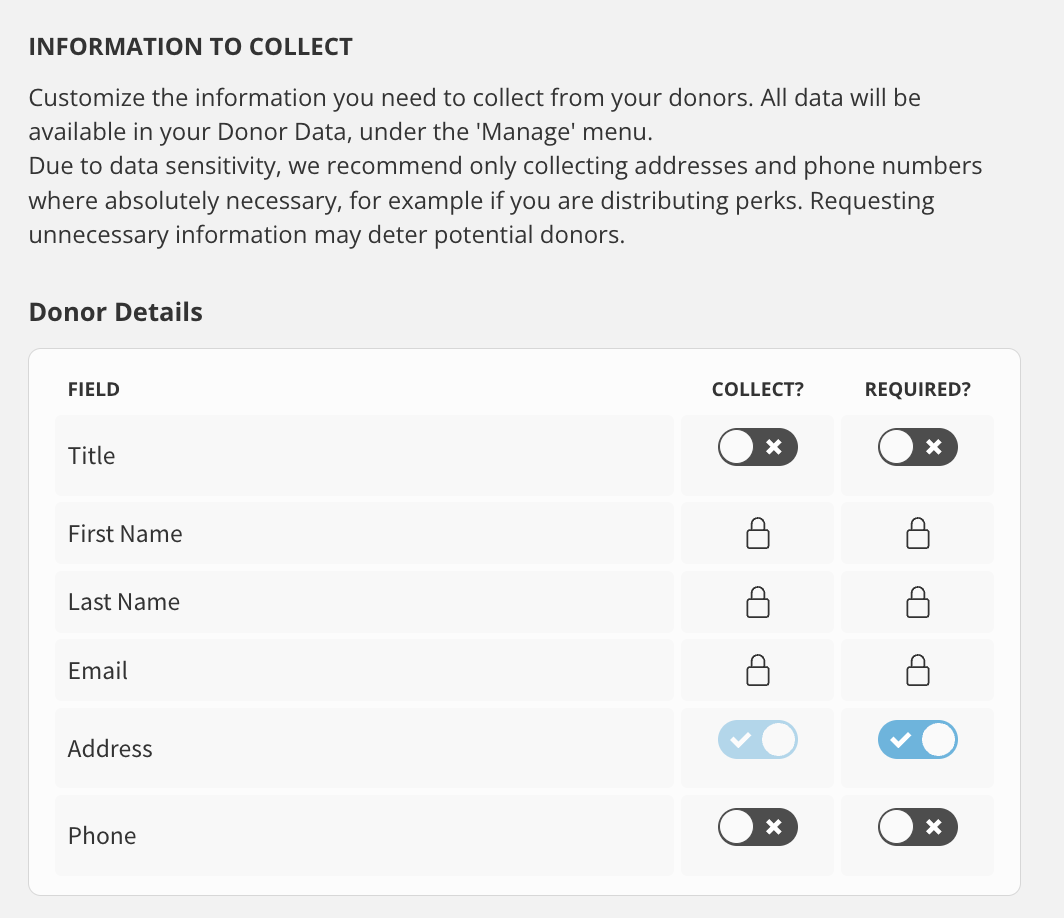
Task: Toggle Title as a required field
Action: pos(917,447)
